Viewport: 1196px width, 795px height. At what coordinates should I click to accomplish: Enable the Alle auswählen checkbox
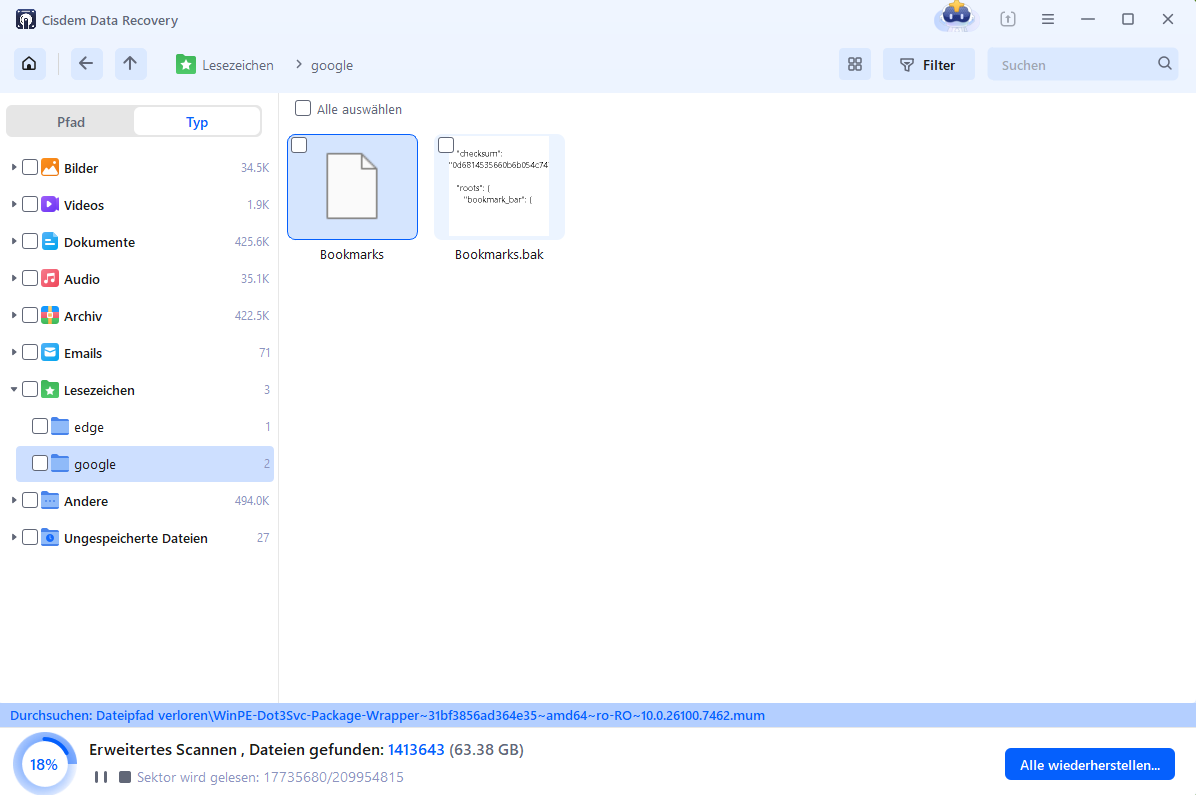(x=301, y=108)
